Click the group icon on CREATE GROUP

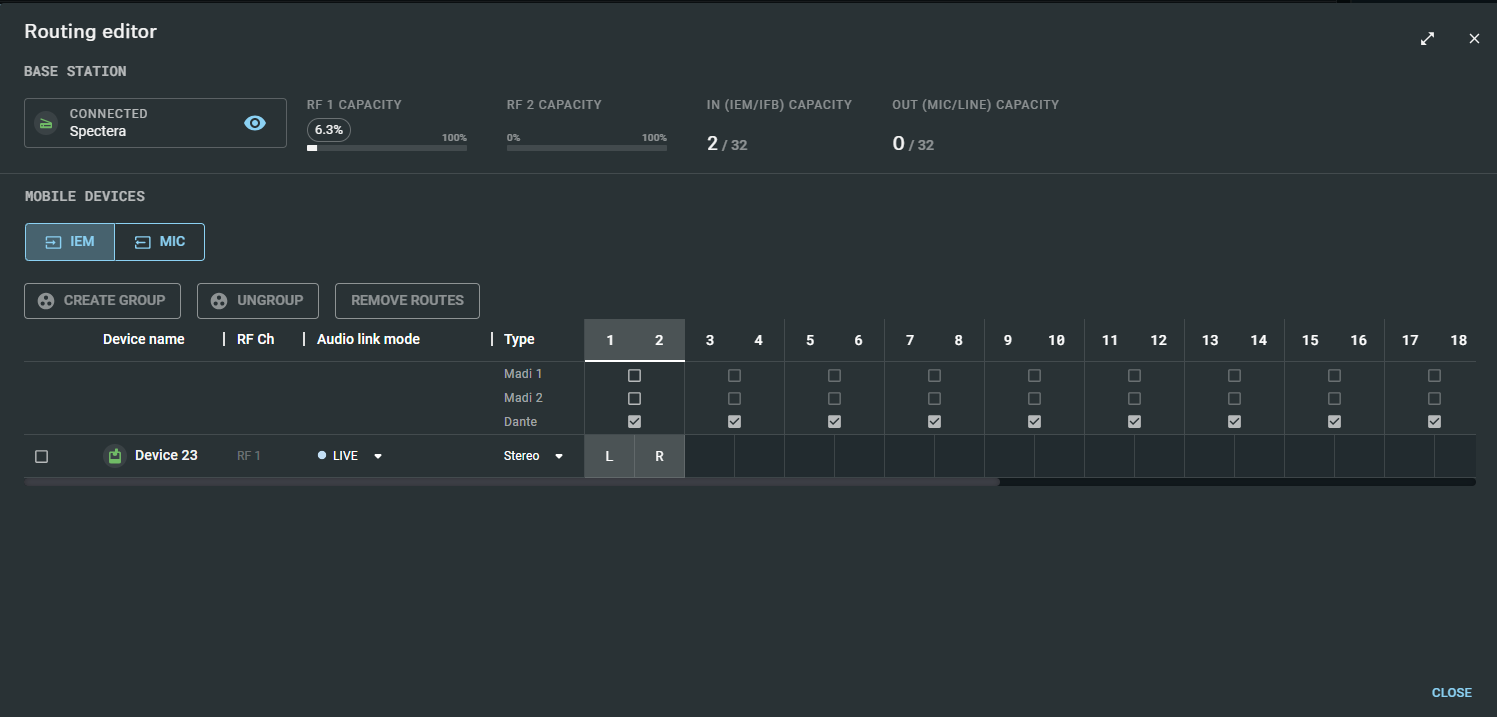46,300
